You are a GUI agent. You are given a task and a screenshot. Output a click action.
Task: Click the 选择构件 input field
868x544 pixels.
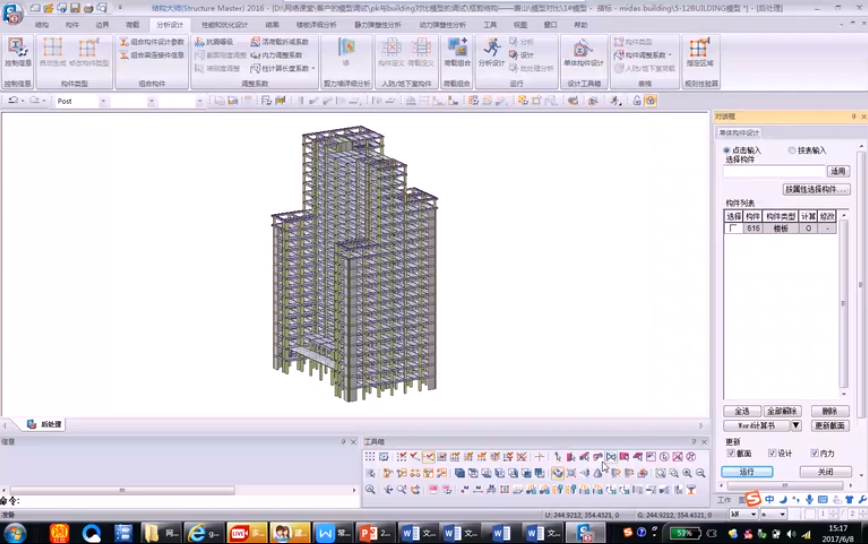773,172
